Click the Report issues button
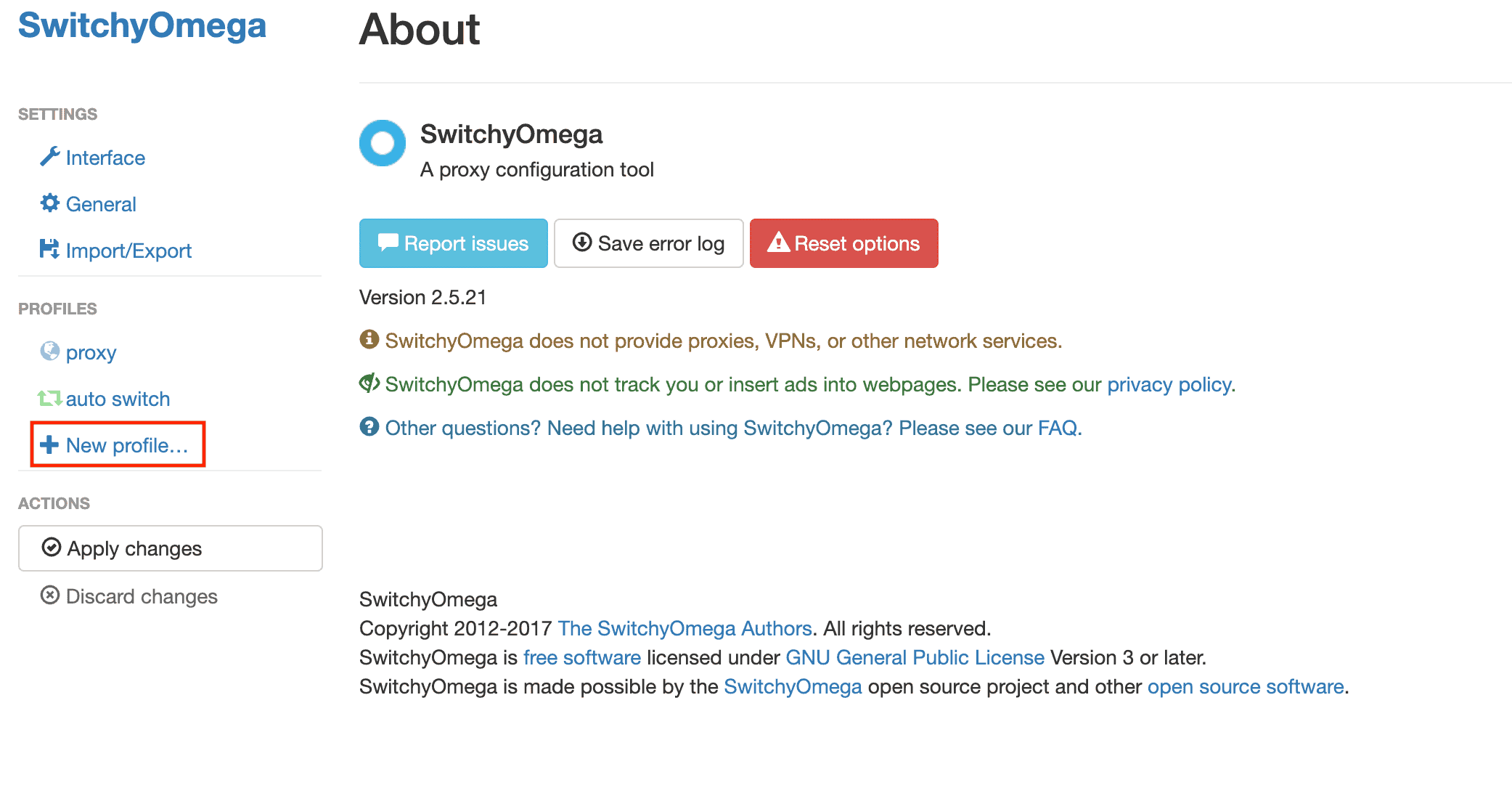 [451, 243]
